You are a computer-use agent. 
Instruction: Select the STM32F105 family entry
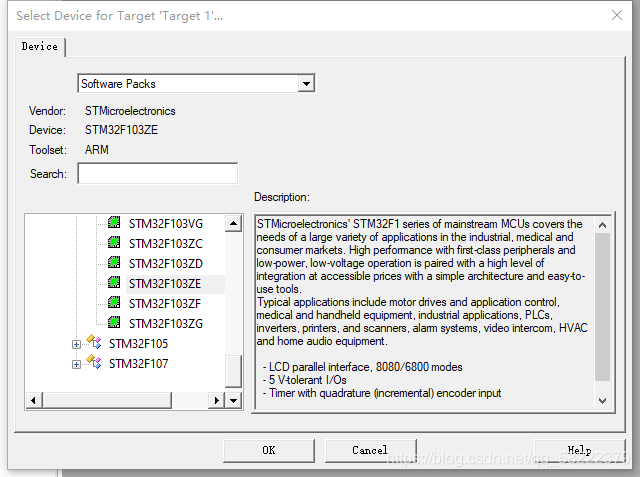click(x=138, y=344)
